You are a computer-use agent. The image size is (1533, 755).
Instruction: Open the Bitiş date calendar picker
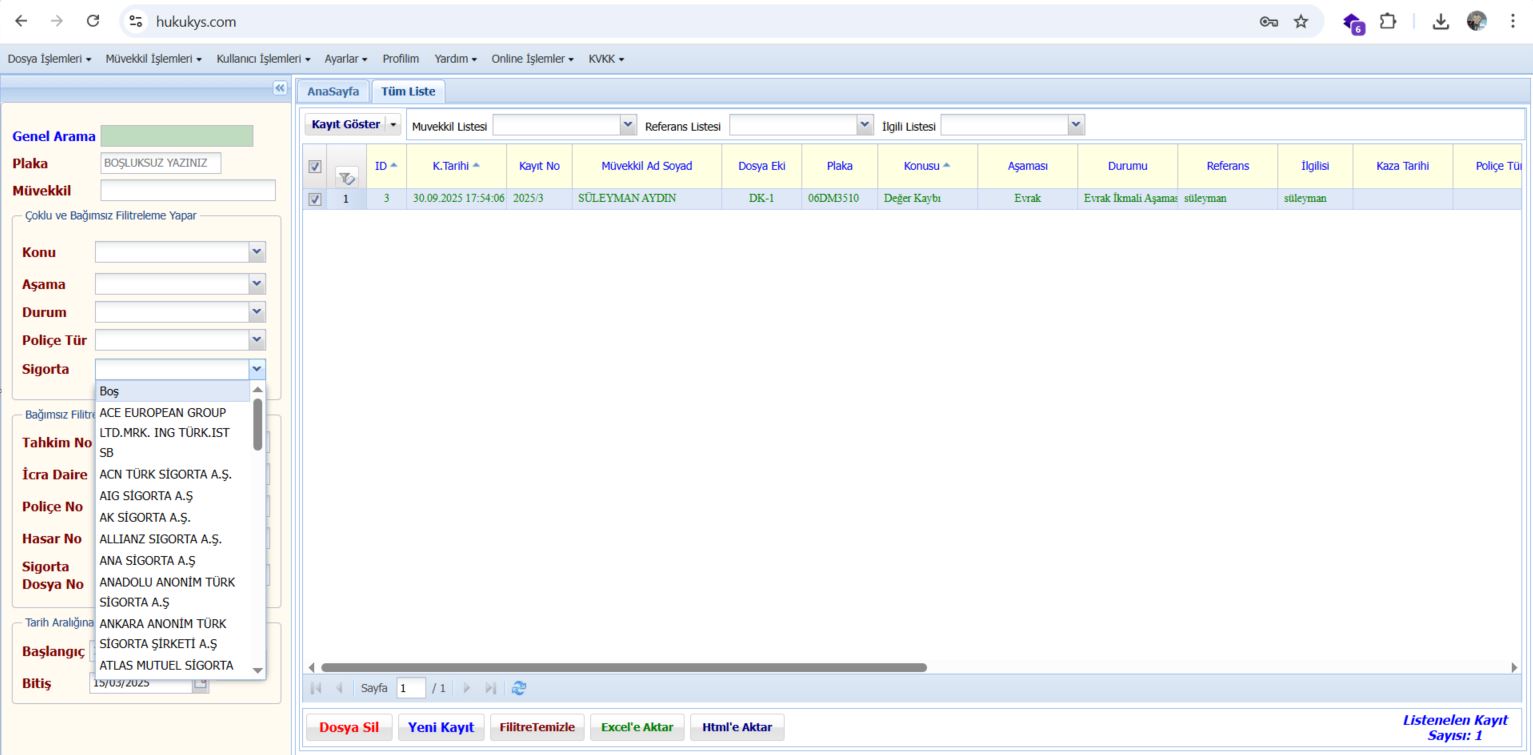200,684
